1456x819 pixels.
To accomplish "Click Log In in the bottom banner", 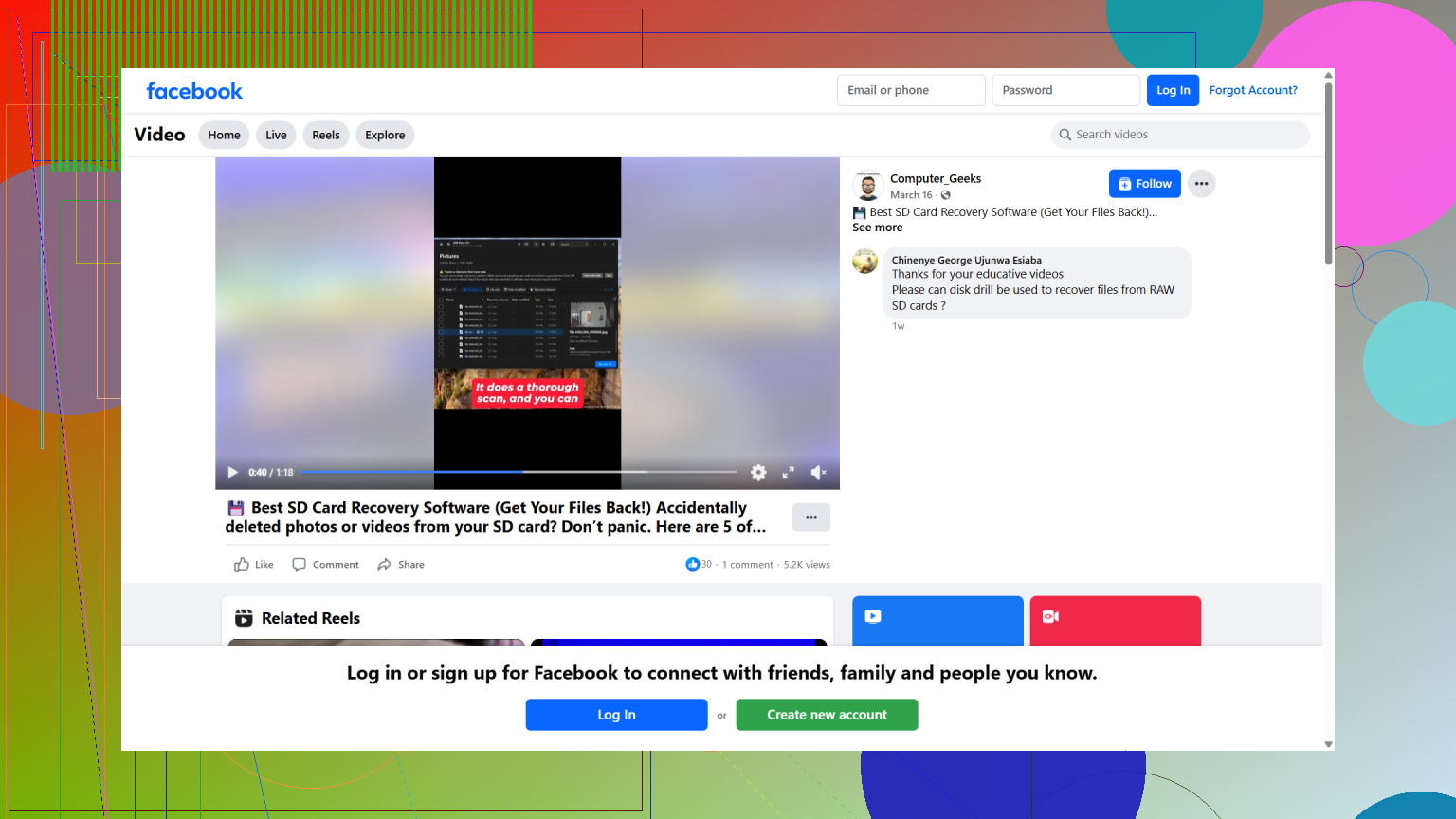I will (616, 715).
